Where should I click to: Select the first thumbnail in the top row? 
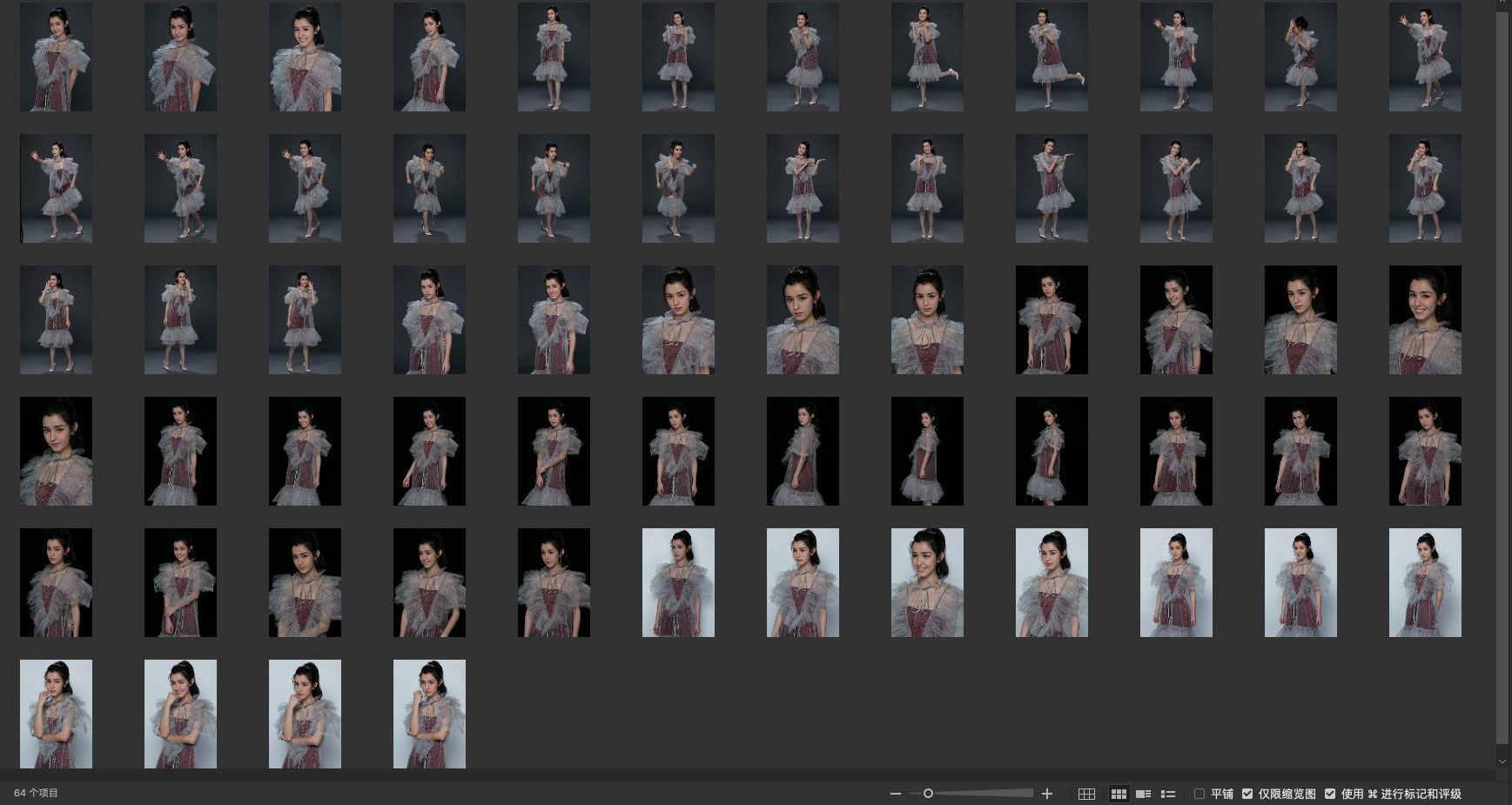[56, 57]
